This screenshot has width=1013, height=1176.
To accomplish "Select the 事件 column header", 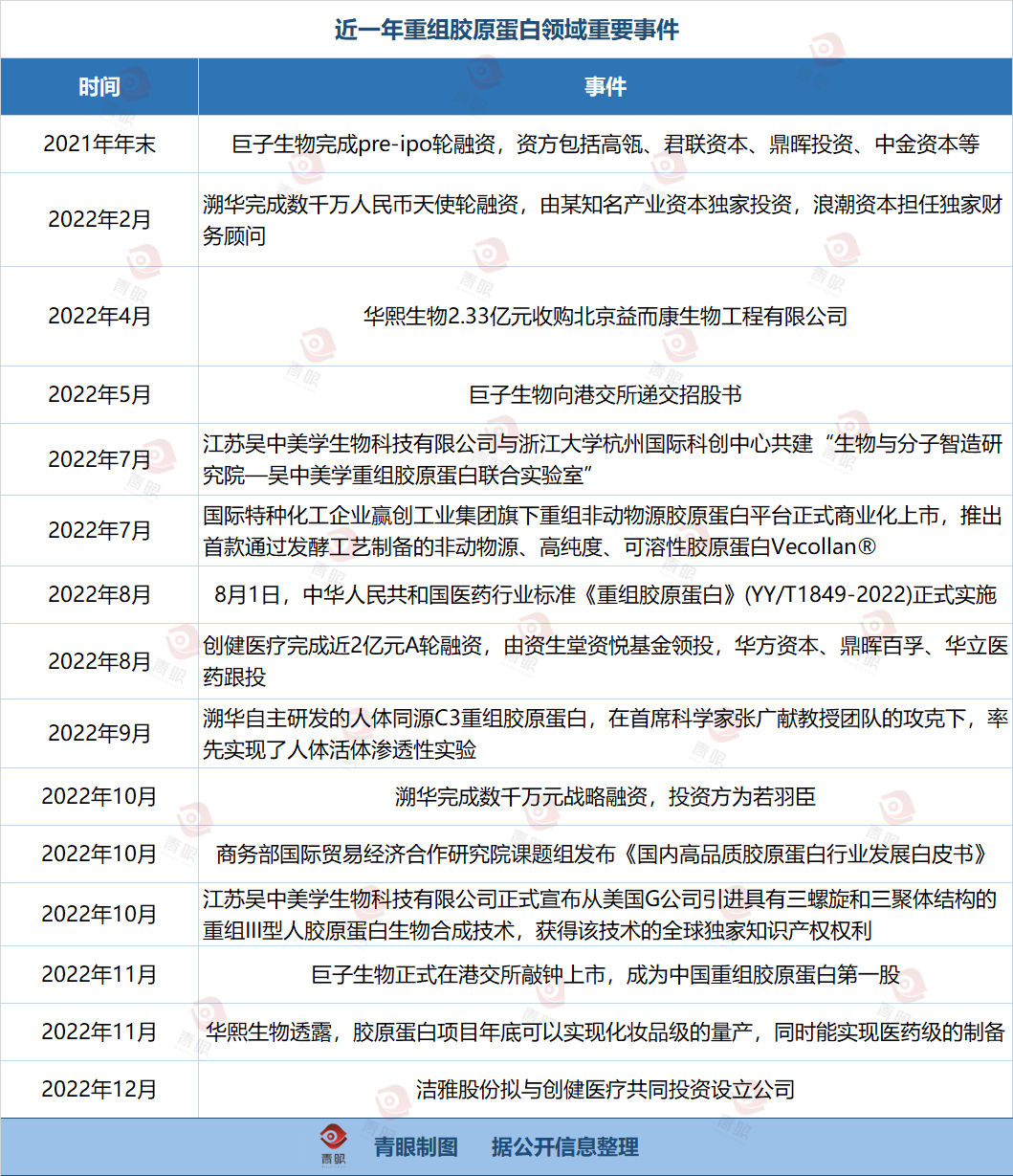I will click(606, 87).
